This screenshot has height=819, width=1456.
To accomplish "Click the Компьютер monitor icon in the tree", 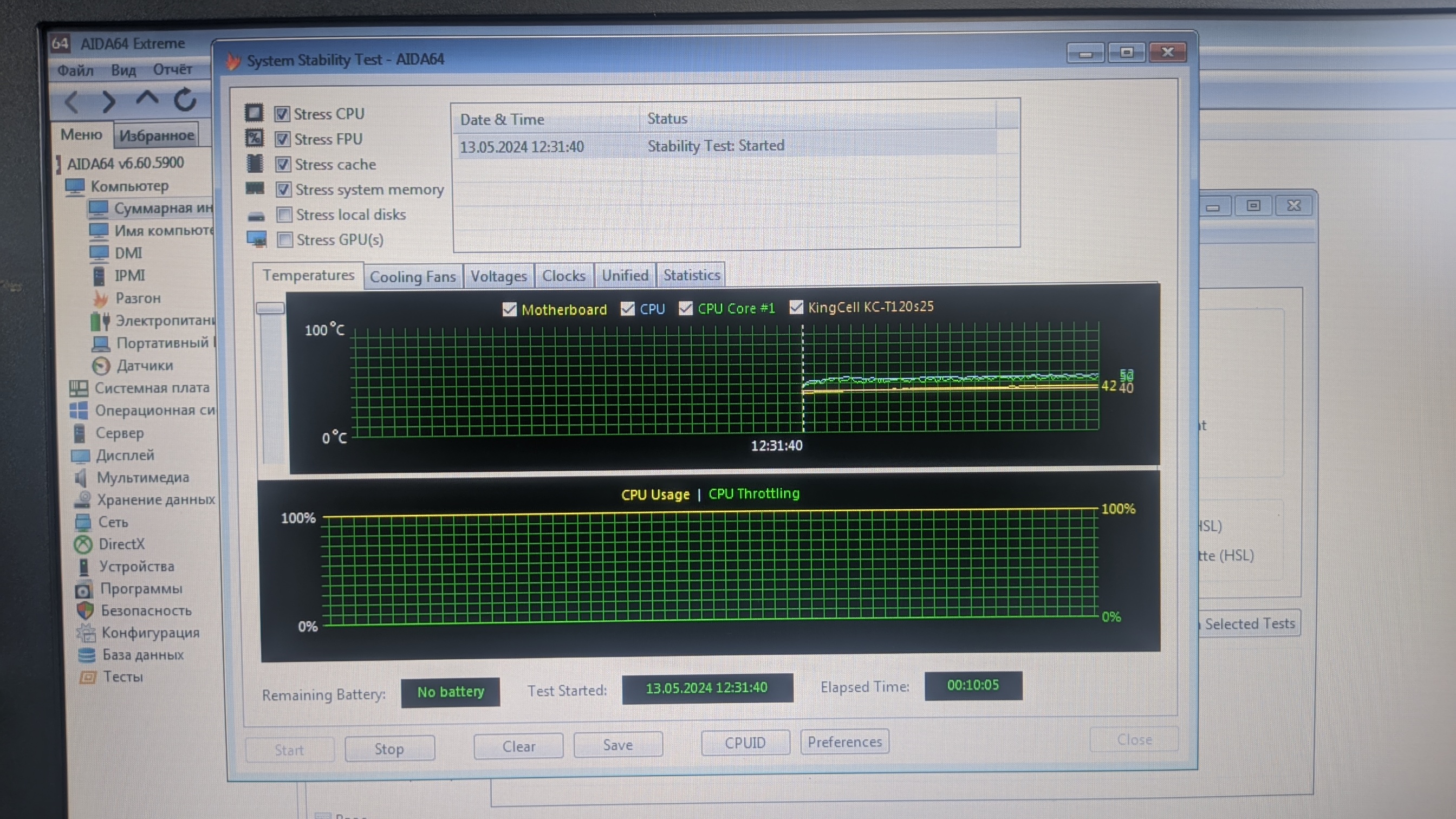I will [75, 186].
